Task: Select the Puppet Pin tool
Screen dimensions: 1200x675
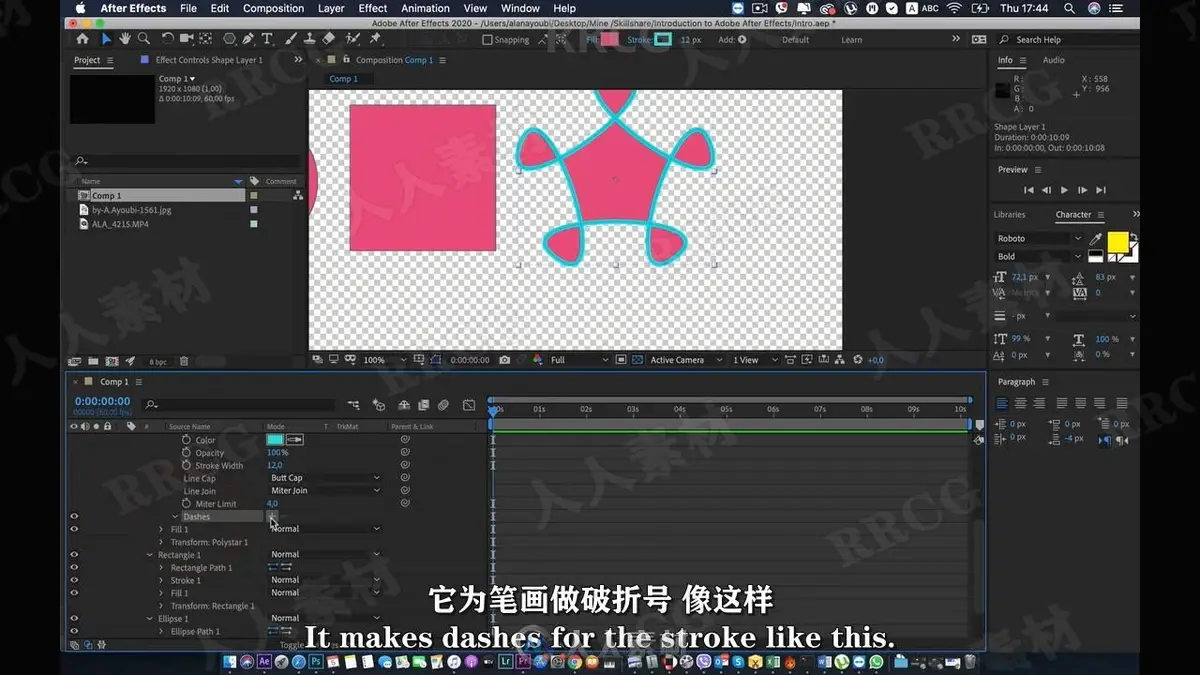Action: (x=375, y=39)
